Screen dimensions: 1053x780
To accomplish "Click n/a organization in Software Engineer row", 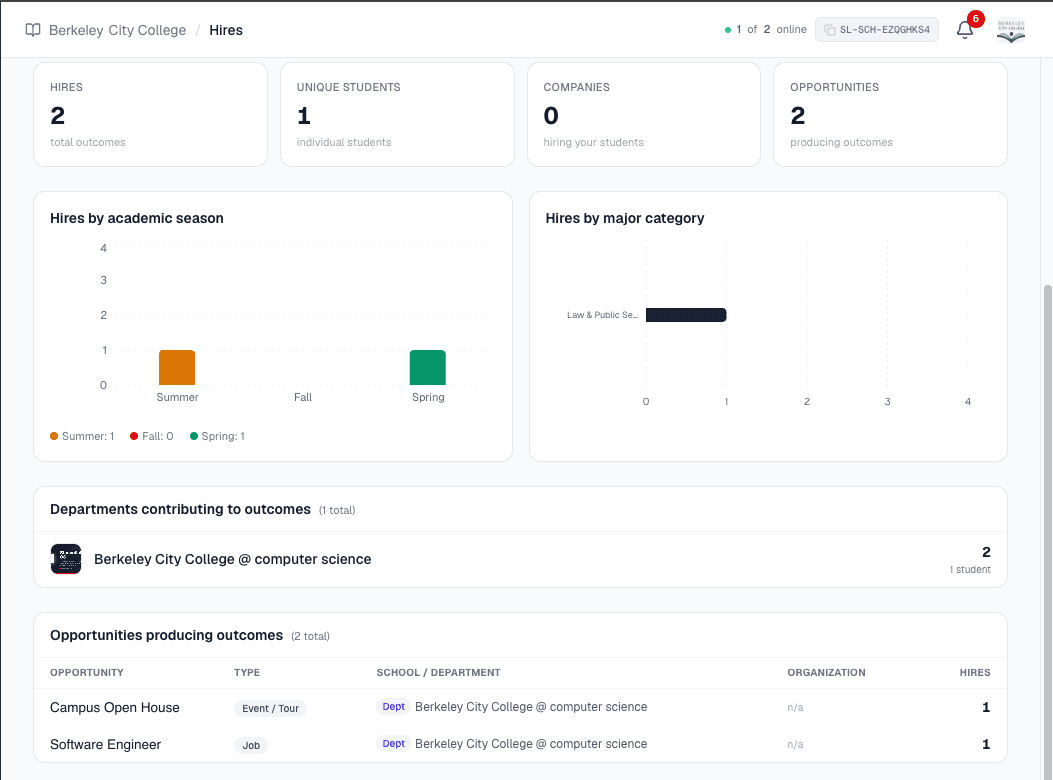I will pos(795,744).
